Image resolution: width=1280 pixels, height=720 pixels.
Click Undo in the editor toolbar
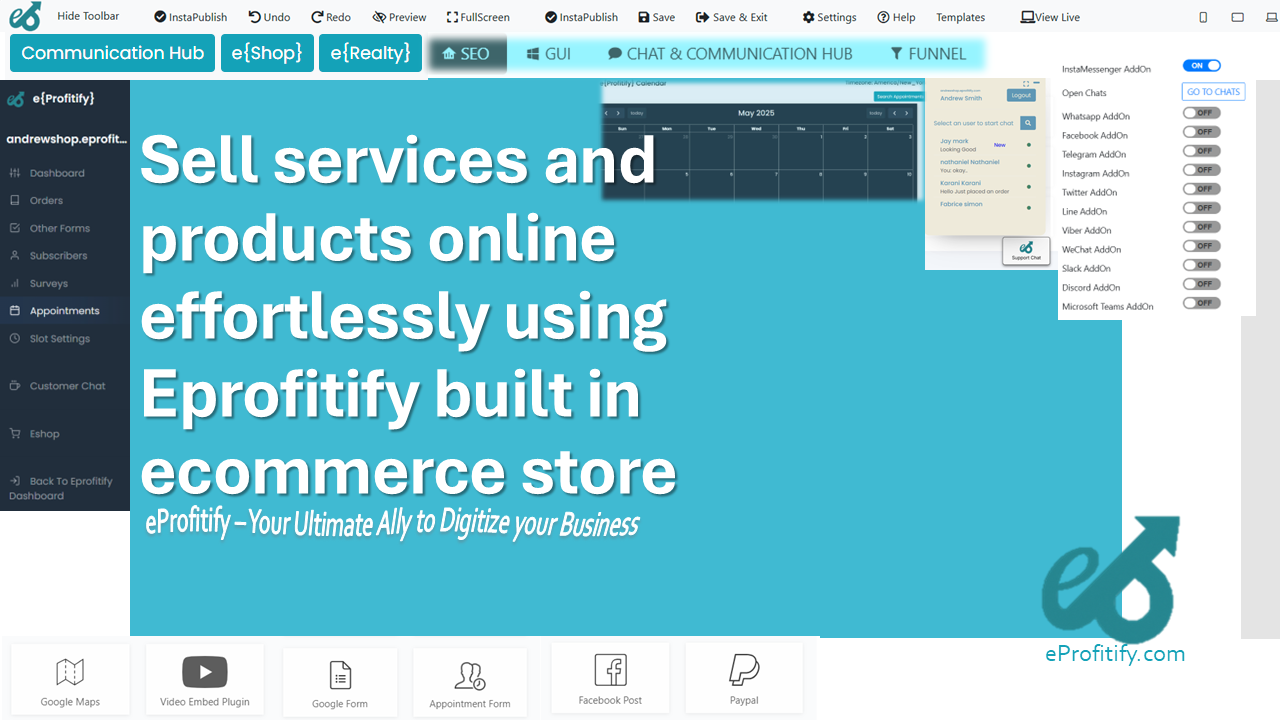(x=269, y=17)
